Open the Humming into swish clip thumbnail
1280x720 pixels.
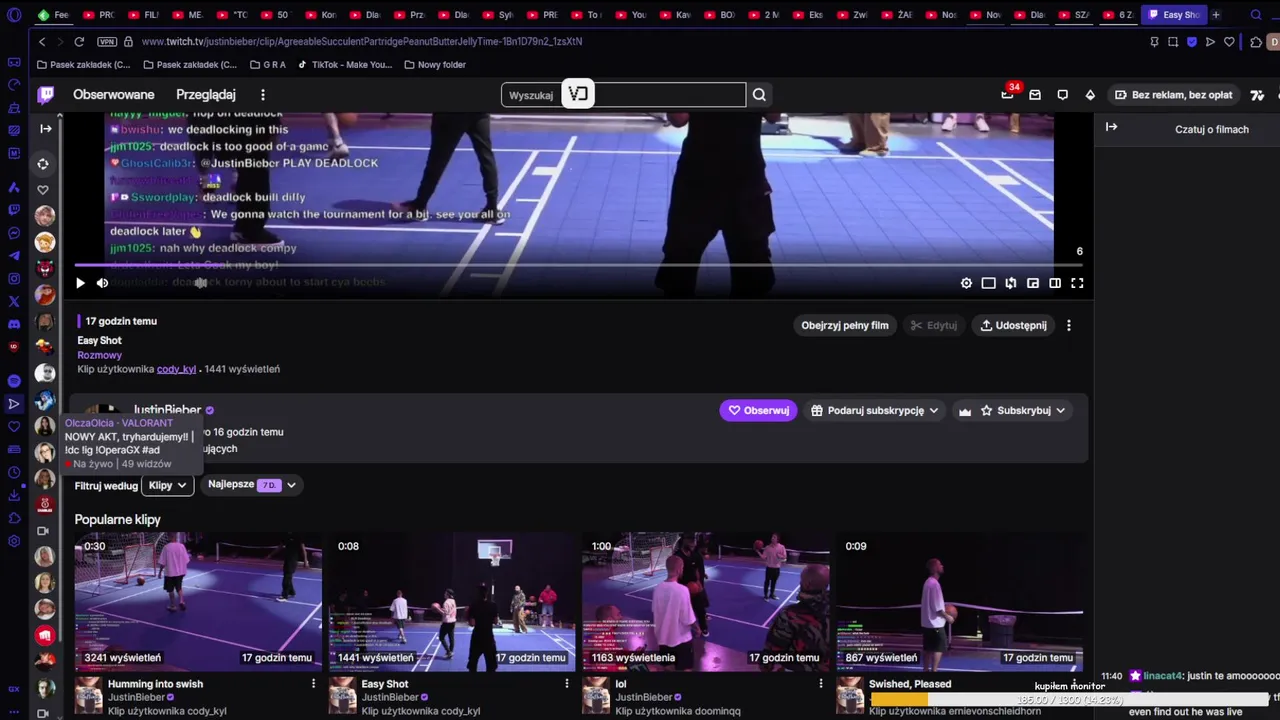pyautogui.click(x=198, y=603)
